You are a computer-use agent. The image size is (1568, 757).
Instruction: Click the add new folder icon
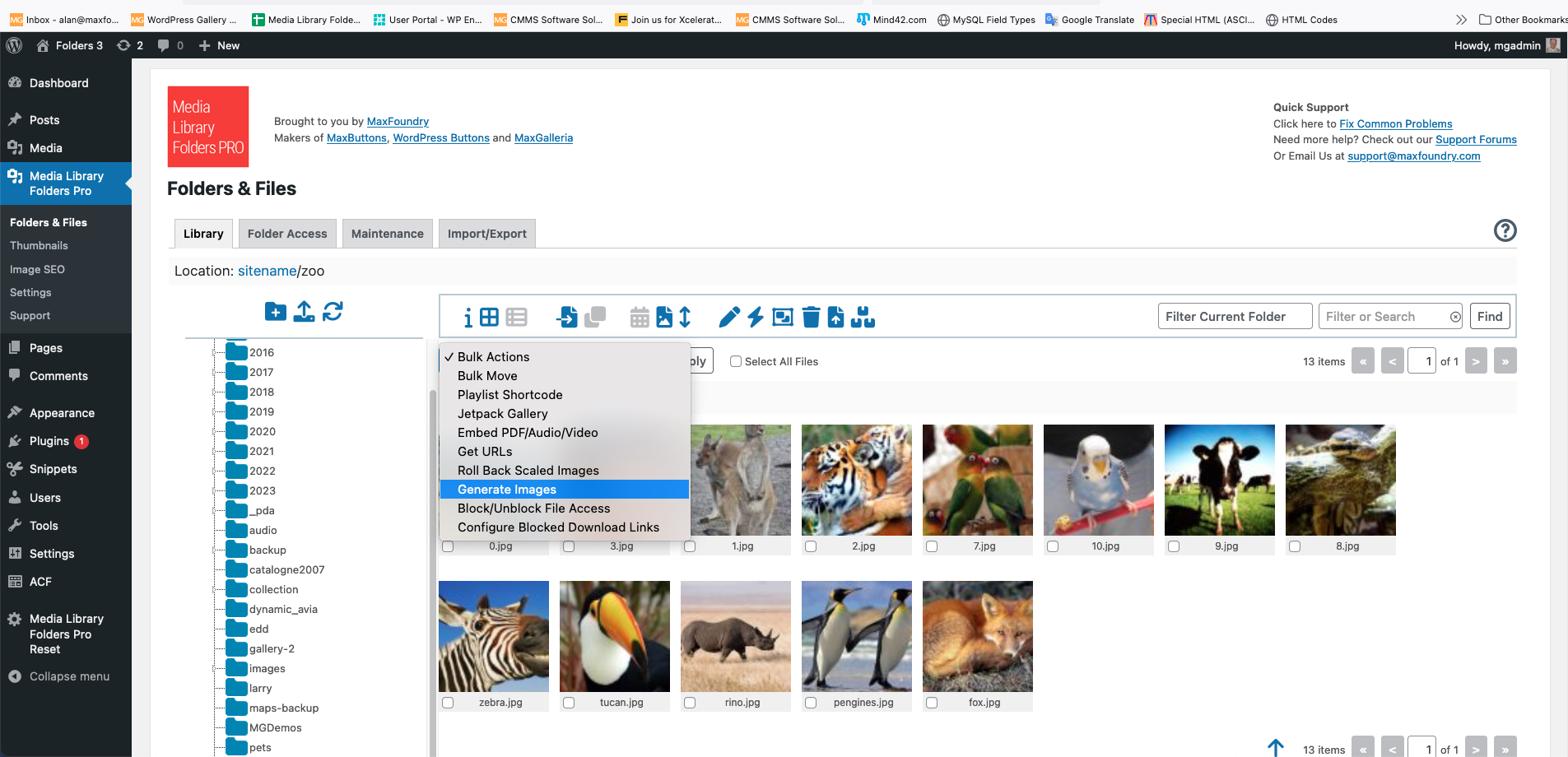pyautogui.click(x=276, y=312)
